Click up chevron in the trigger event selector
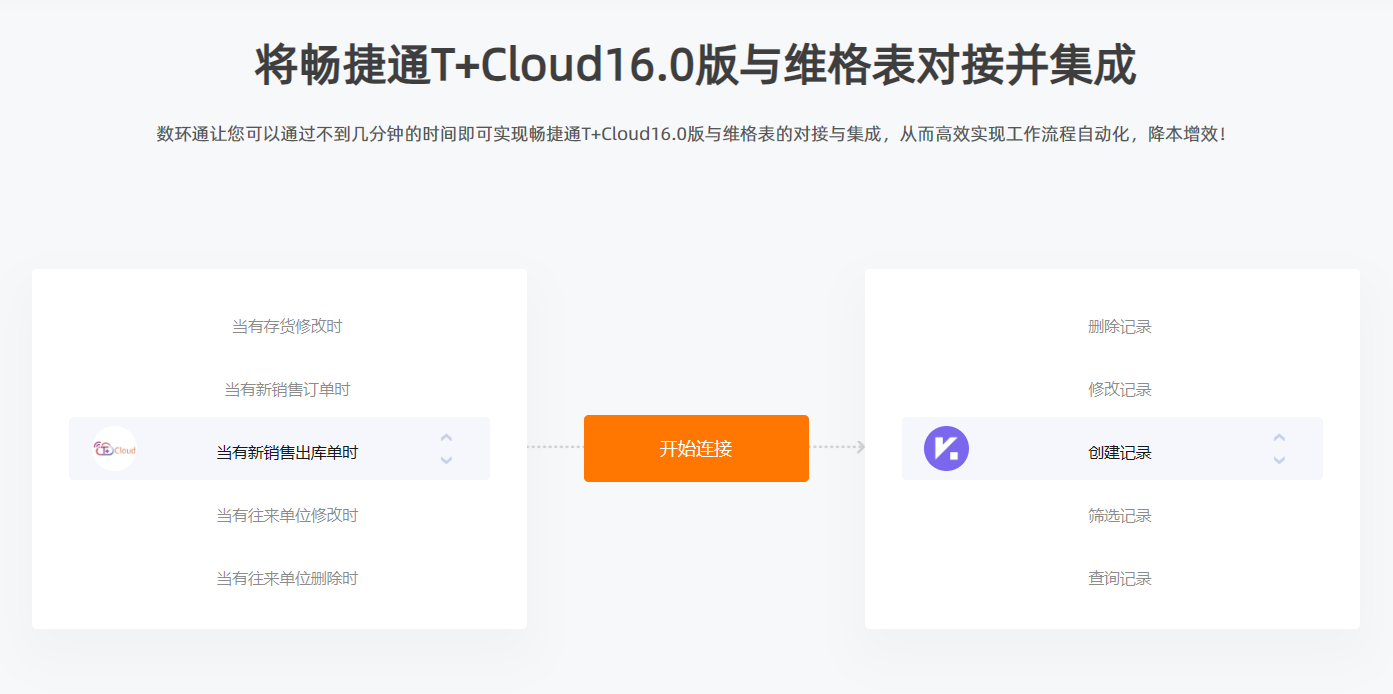 [446, 437]
